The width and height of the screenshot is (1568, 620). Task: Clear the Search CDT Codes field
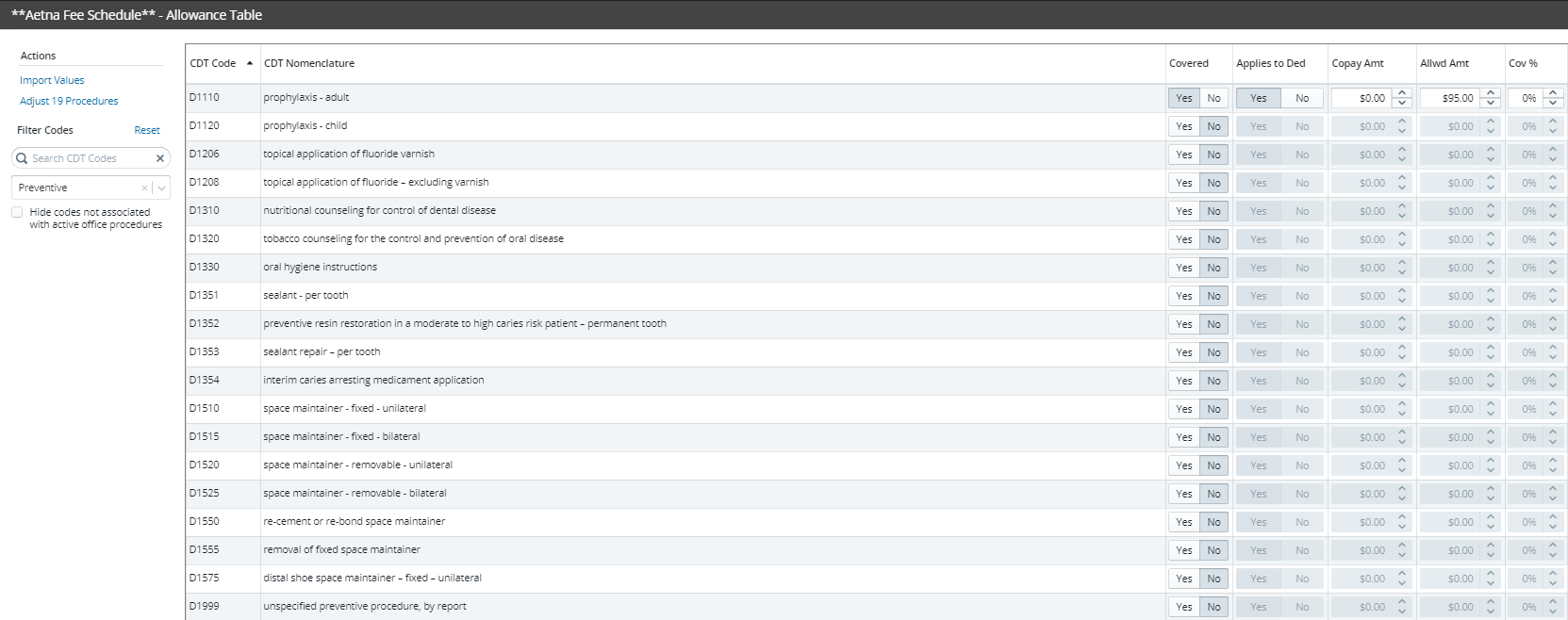pos(160,158)
